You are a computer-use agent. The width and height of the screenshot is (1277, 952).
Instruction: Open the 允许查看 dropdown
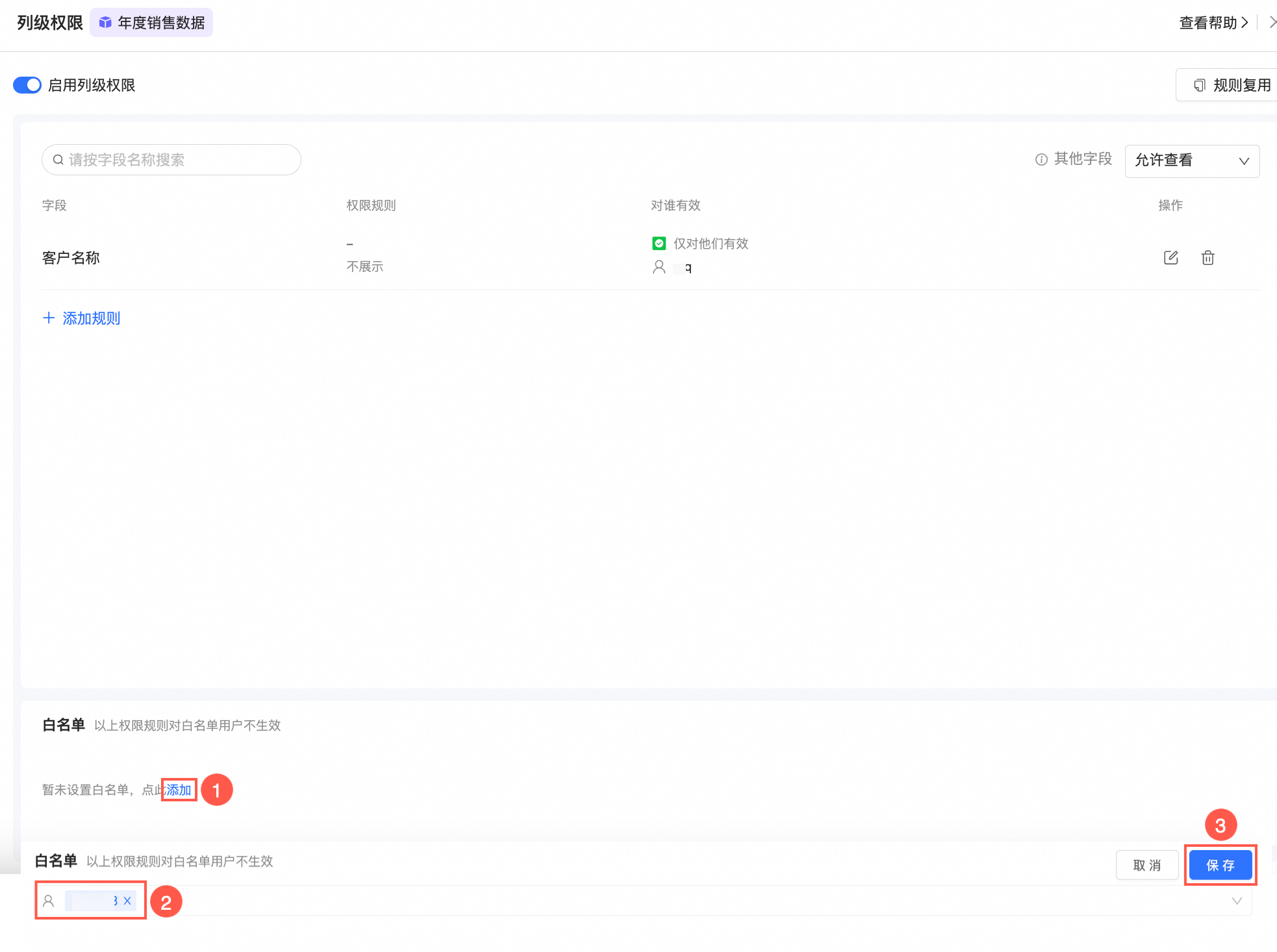[x=1191, y=161]
